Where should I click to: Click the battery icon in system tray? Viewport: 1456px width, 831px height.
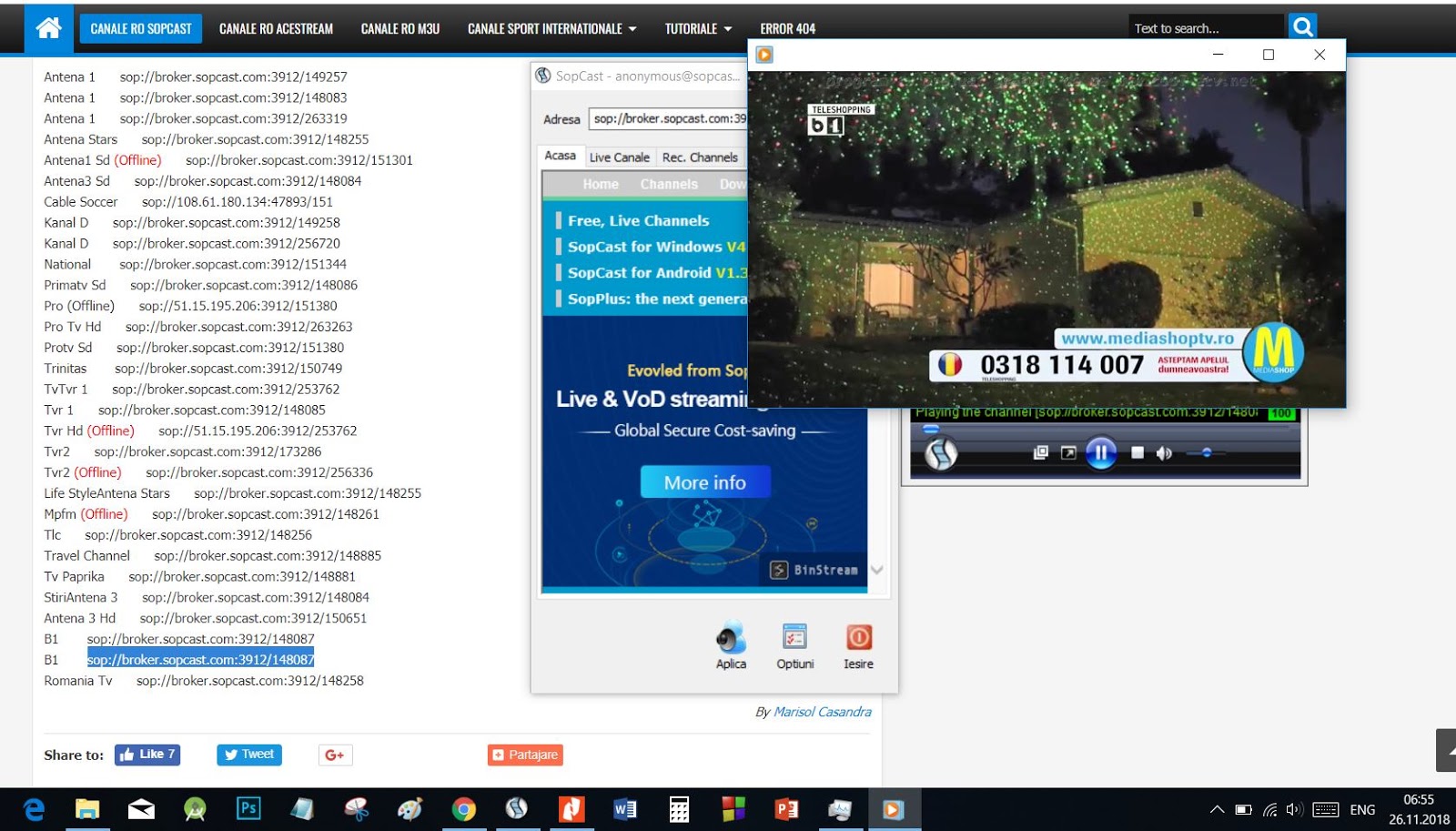pos(1243,809)
